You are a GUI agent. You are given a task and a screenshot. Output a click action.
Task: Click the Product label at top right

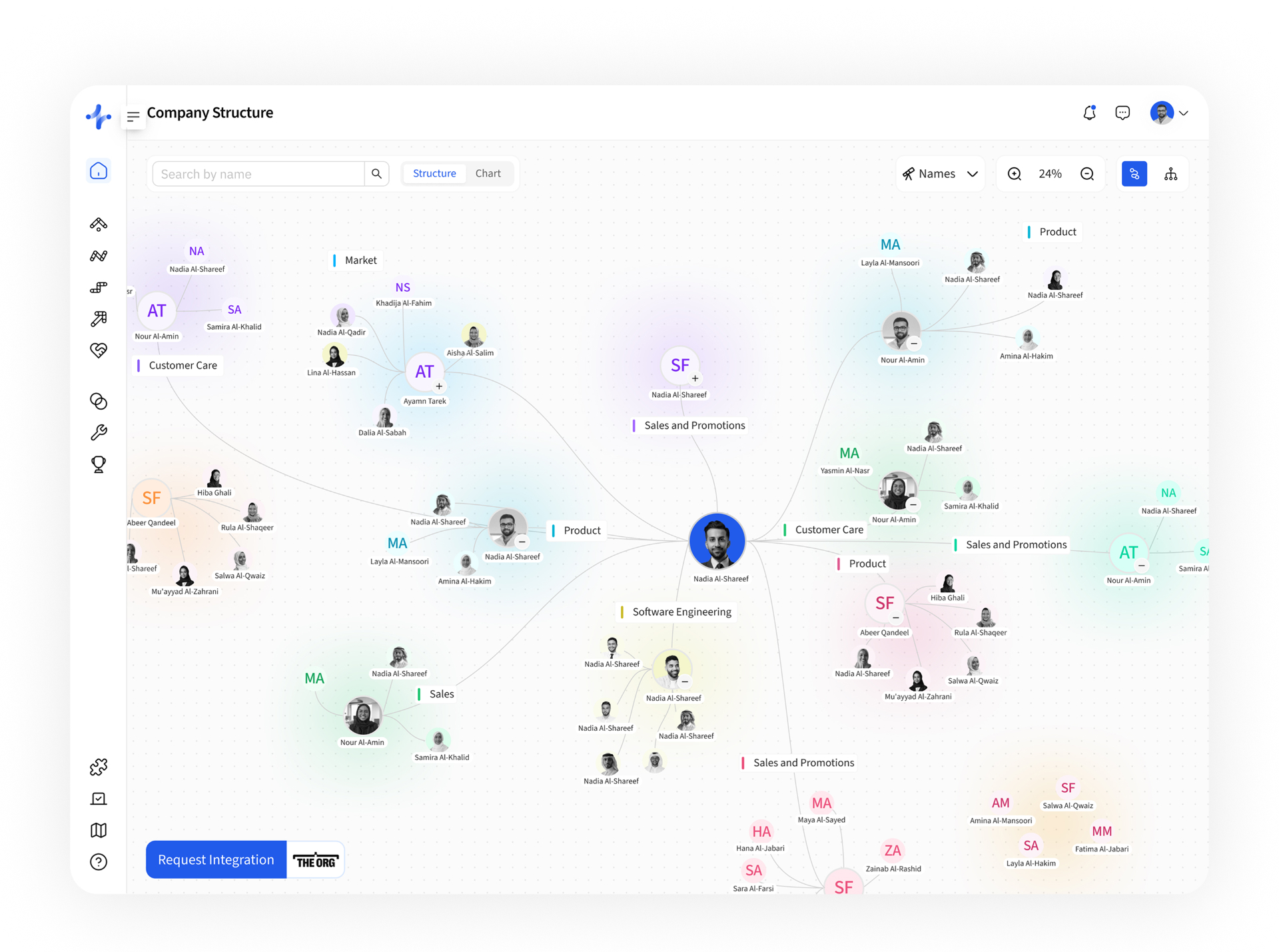pyautogui.click(x=1053, y=232)
